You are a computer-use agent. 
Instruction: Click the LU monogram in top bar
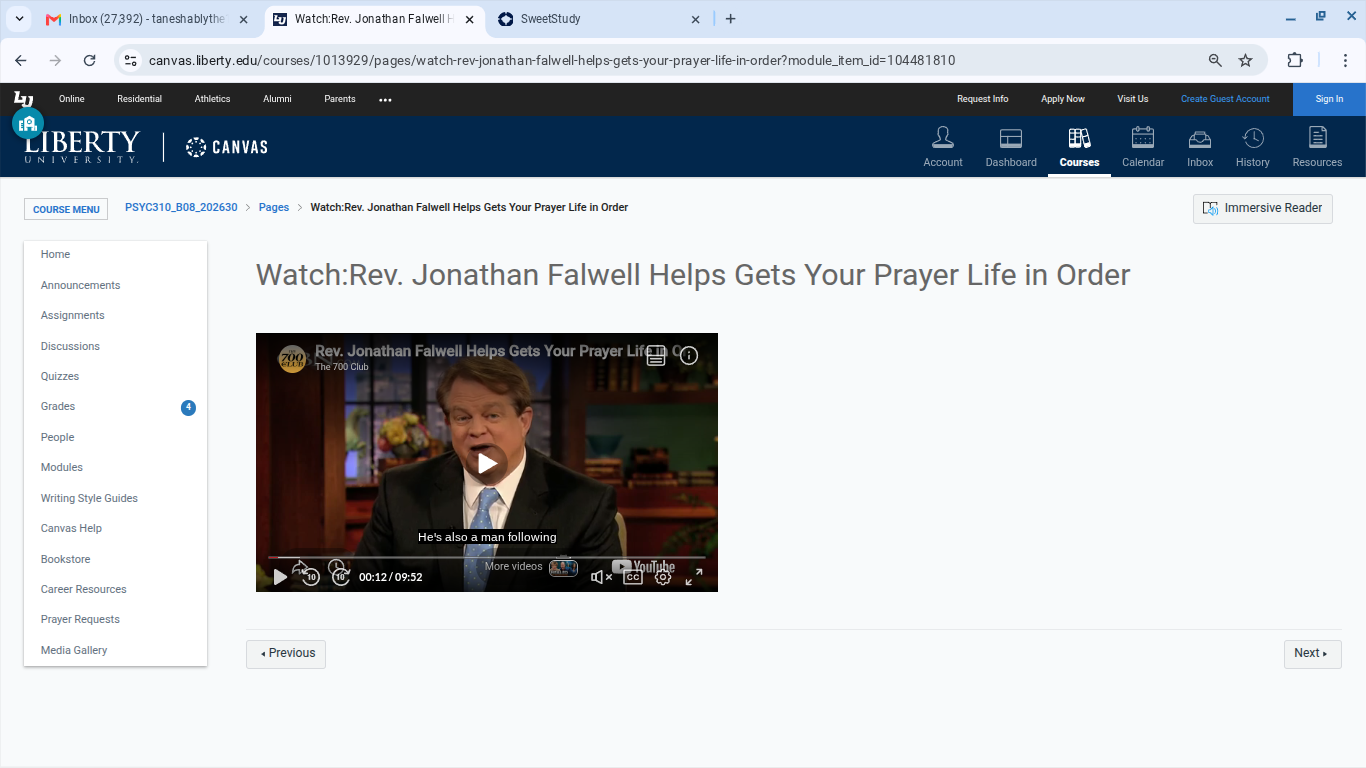[x=23, y=99]
